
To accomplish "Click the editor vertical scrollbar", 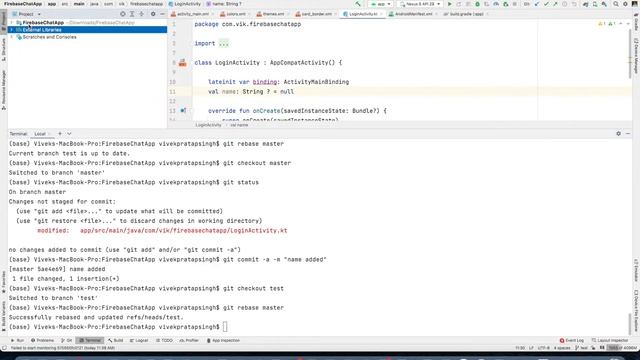I will tap(631, 53).
